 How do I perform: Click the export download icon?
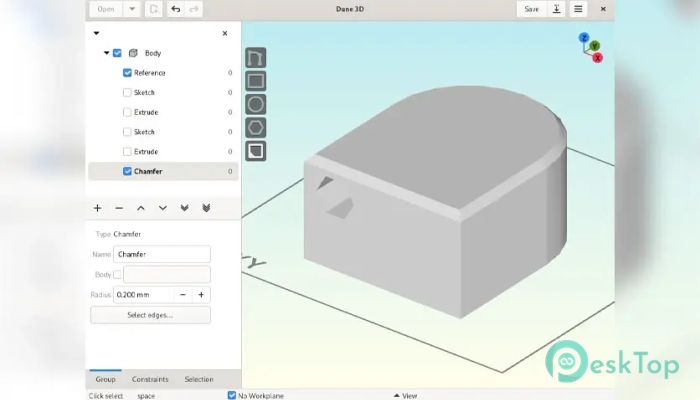click(x=556, y=9)
